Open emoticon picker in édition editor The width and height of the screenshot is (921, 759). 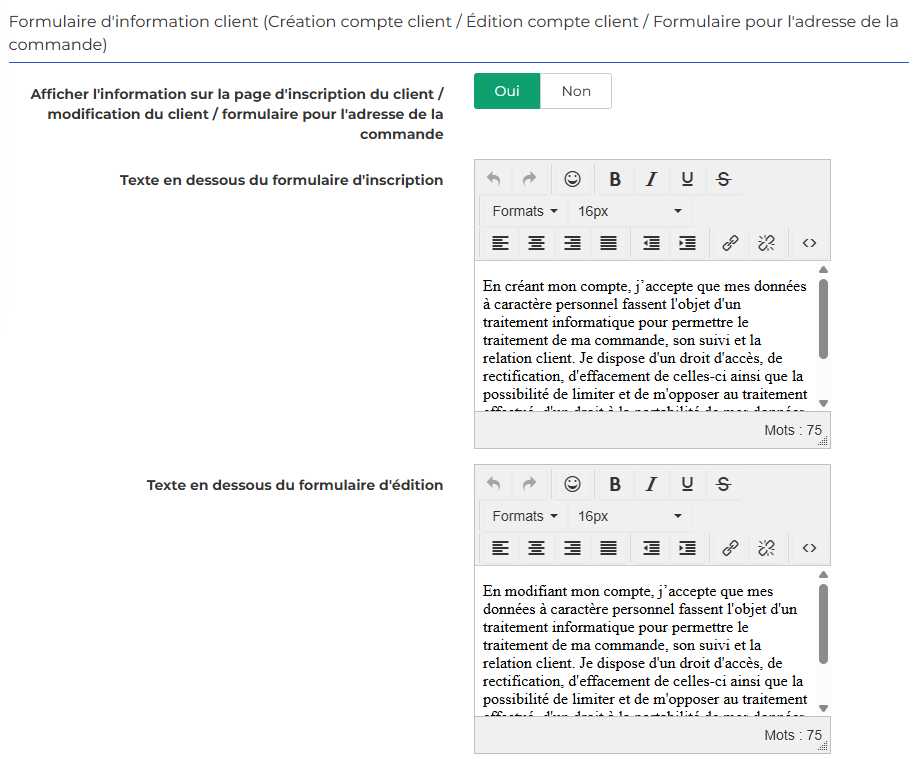click(x=572, y=484)
